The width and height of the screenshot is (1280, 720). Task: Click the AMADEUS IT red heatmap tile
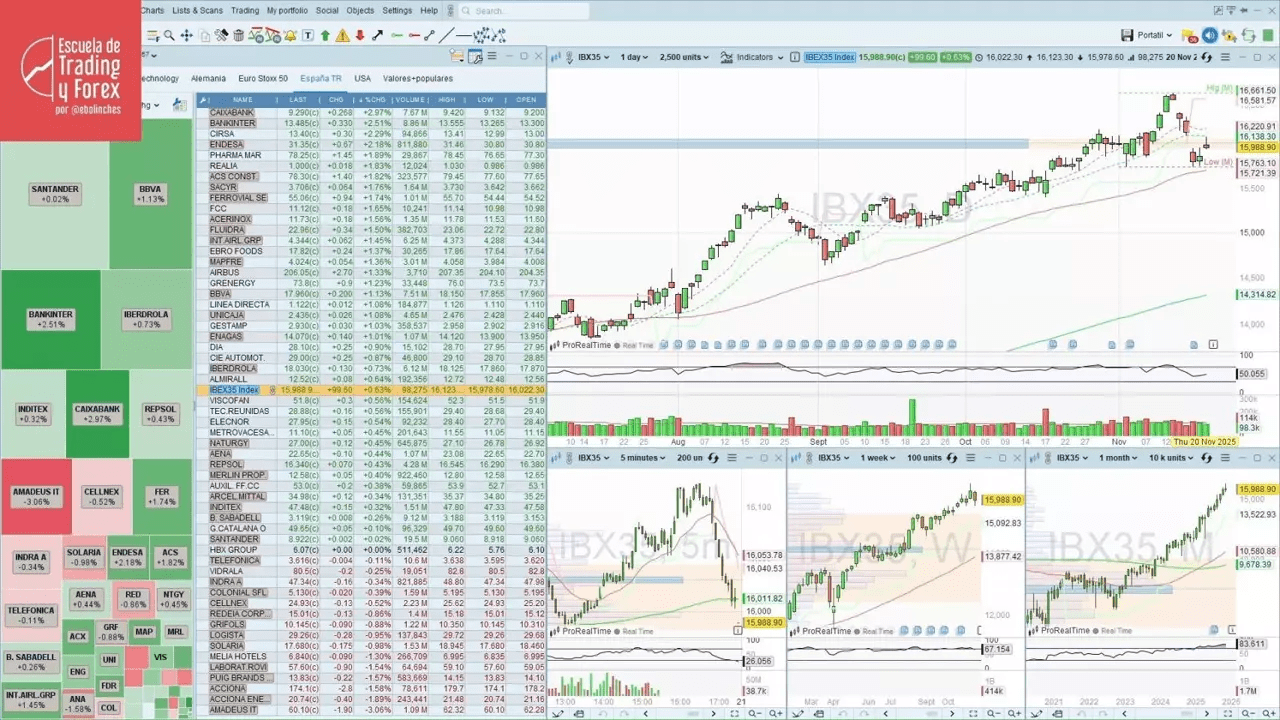pos(36,496)
